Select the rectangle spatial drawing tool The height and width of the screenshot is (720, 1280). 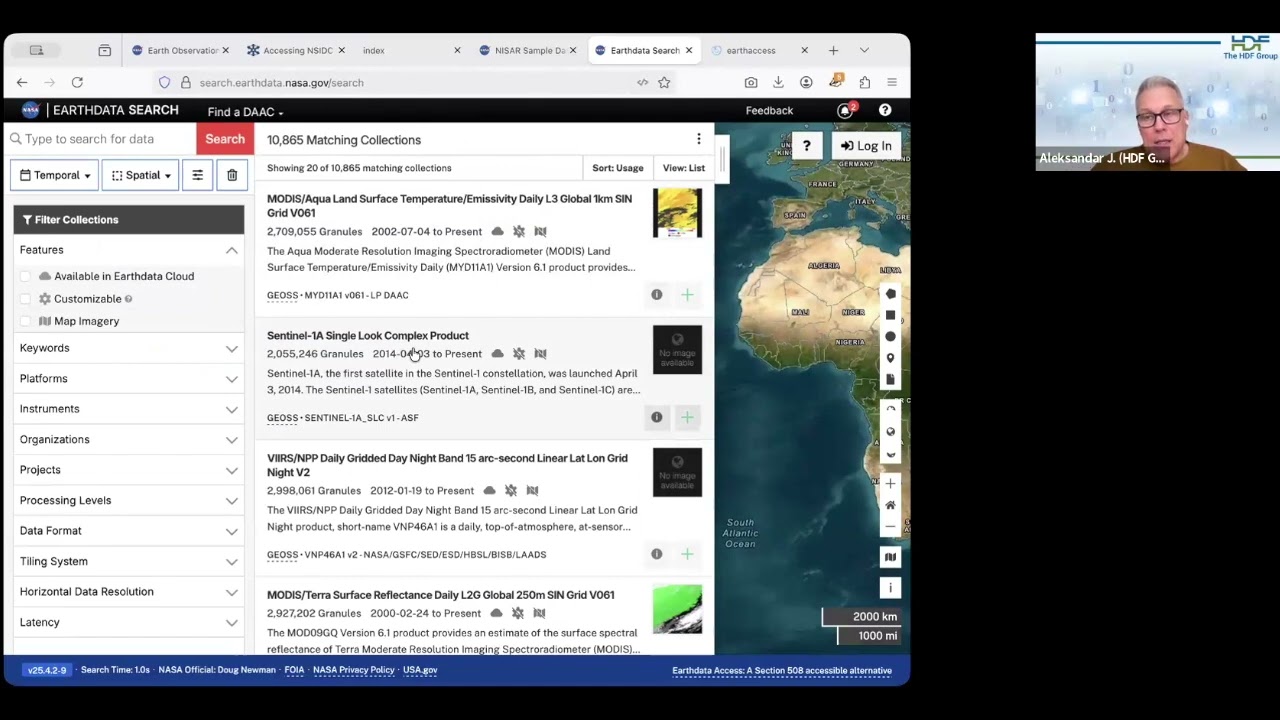[x=890, y=315]
